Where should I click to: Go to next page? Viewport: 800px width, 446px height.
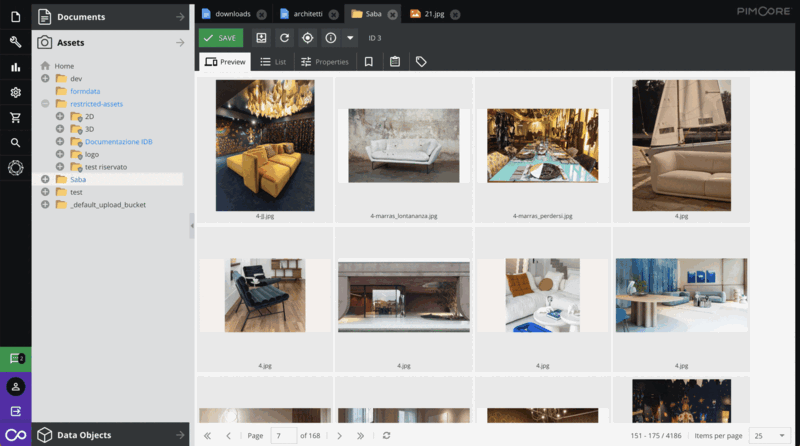[339, 436]
